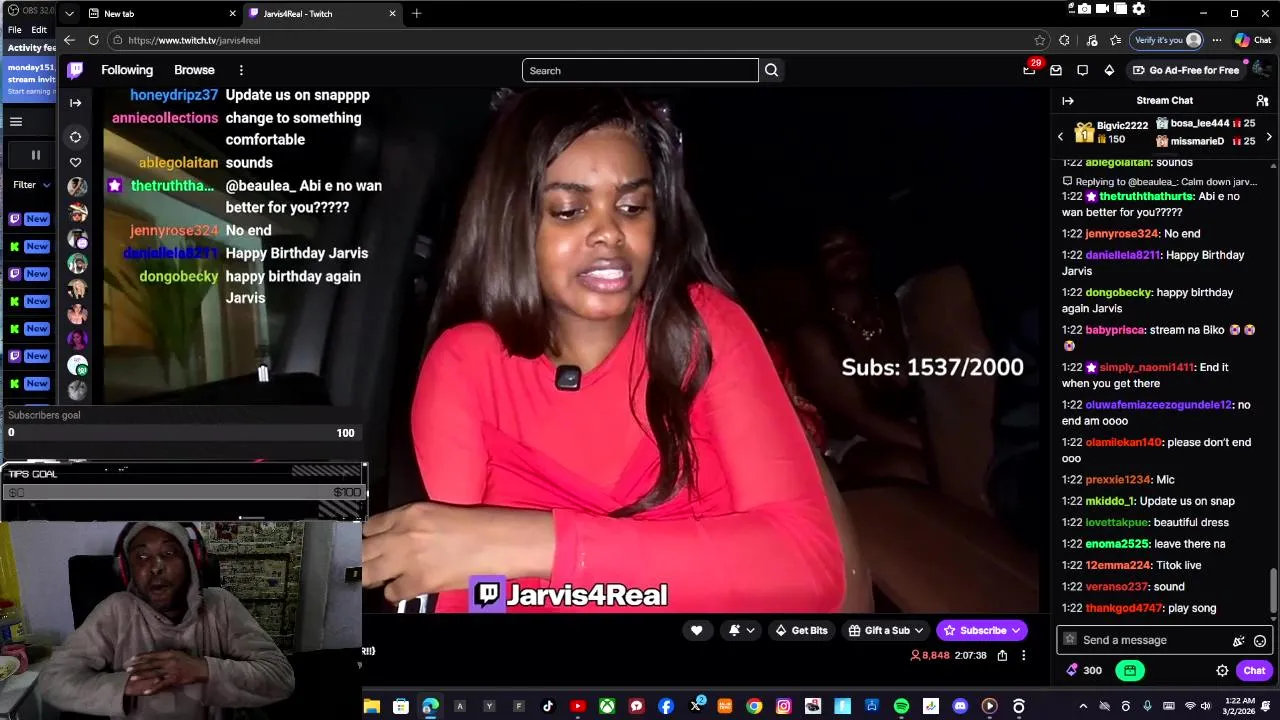Open TikTok from the taskbar

click(548, 706)
